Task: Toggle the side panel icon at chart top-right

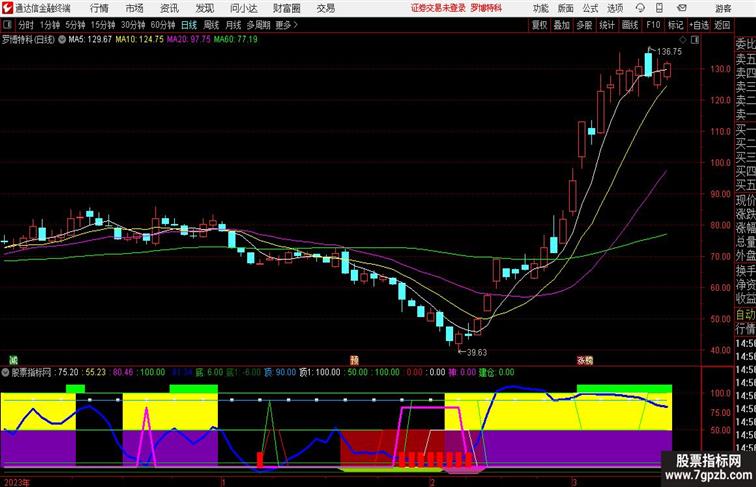Action: (x=695, y=40)
